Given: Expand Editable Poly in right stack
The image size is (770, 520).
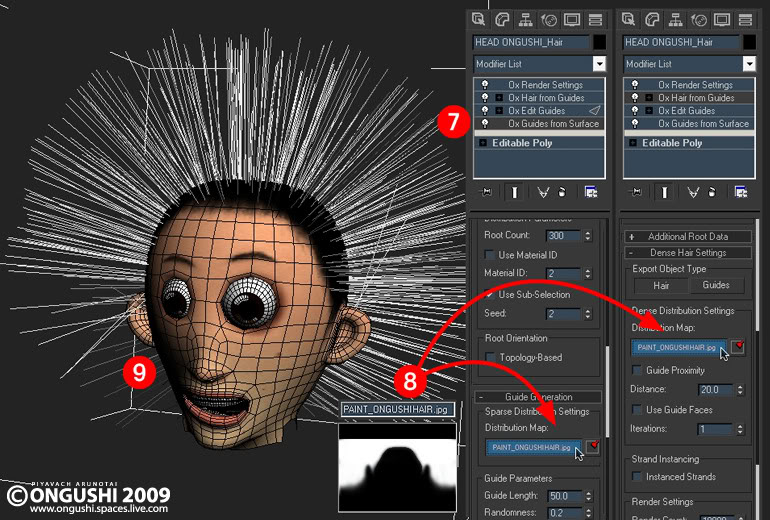Looking at the screenshot, I should (x=632, y=143).
